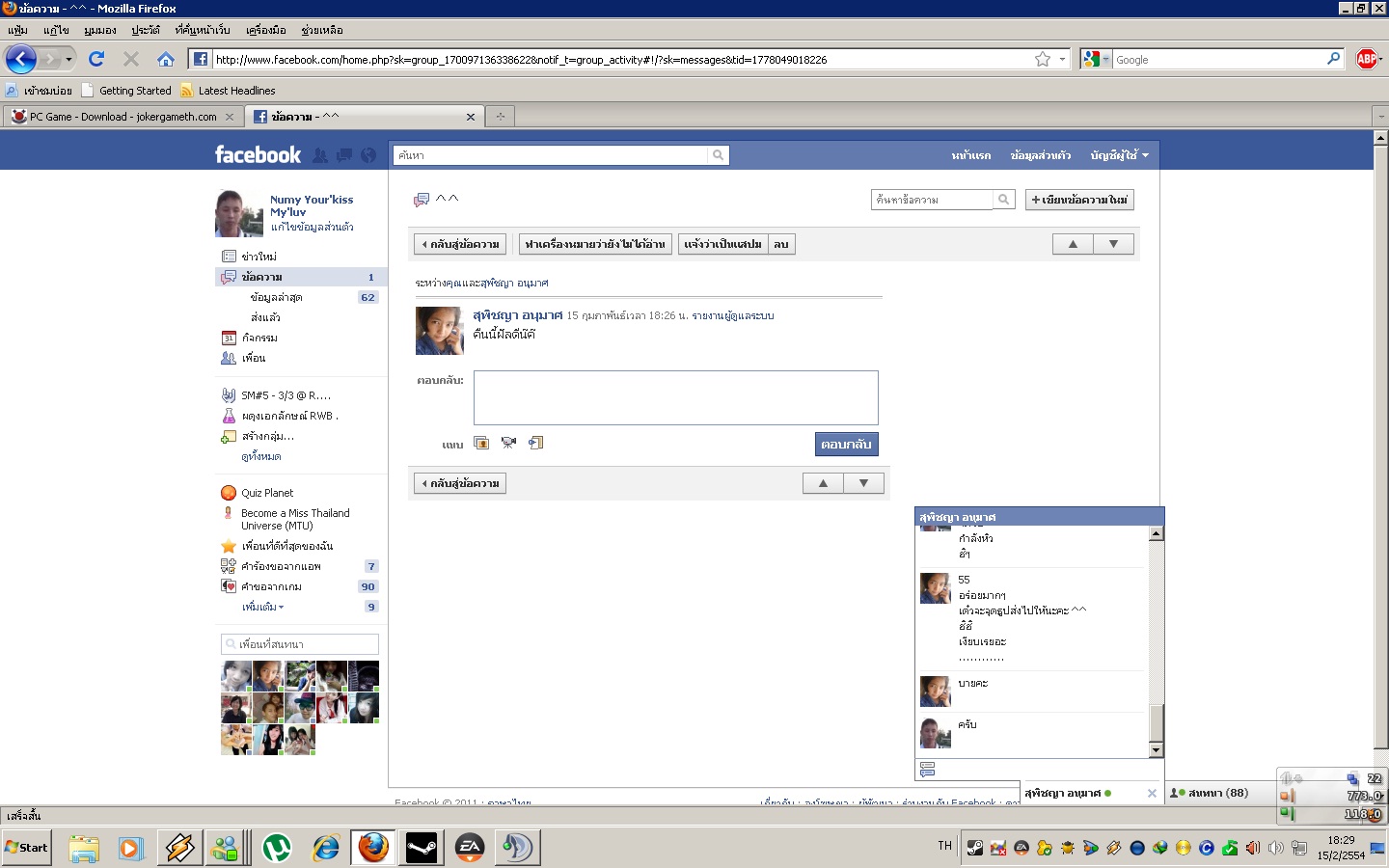Click the เพื่อนที่สนทนา friend chat search field
The image size is (1389, 868).
click(x=300, y=644)
